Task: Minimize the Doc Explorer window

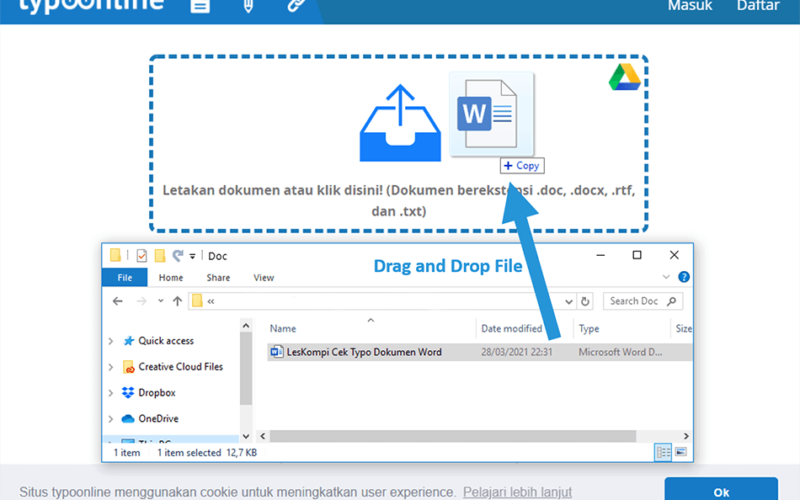Action: click(601, 255)
